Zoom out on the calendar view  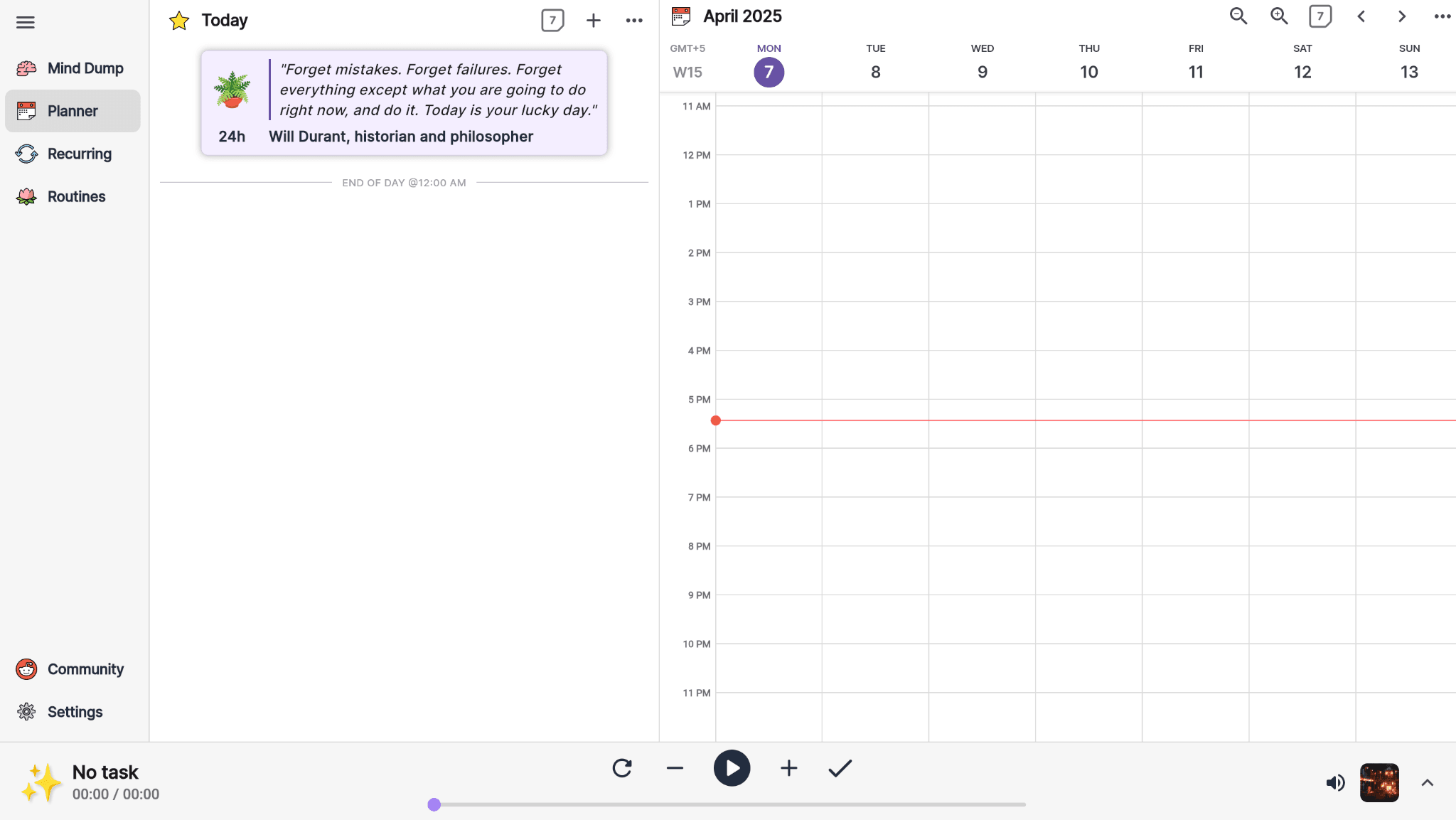click(1238, 15)
